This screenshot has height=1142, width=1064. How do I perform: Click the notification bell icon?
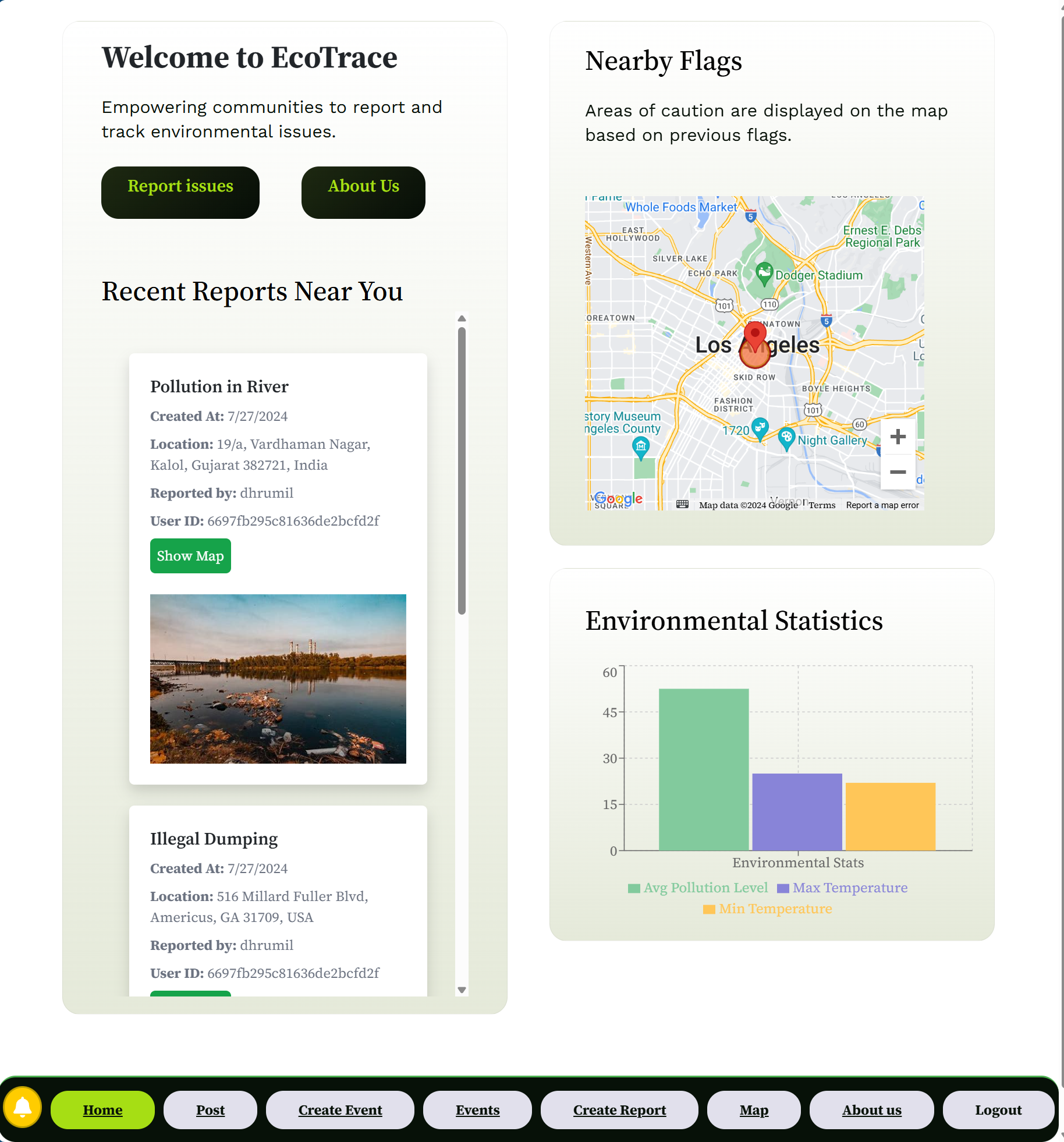22,1106
